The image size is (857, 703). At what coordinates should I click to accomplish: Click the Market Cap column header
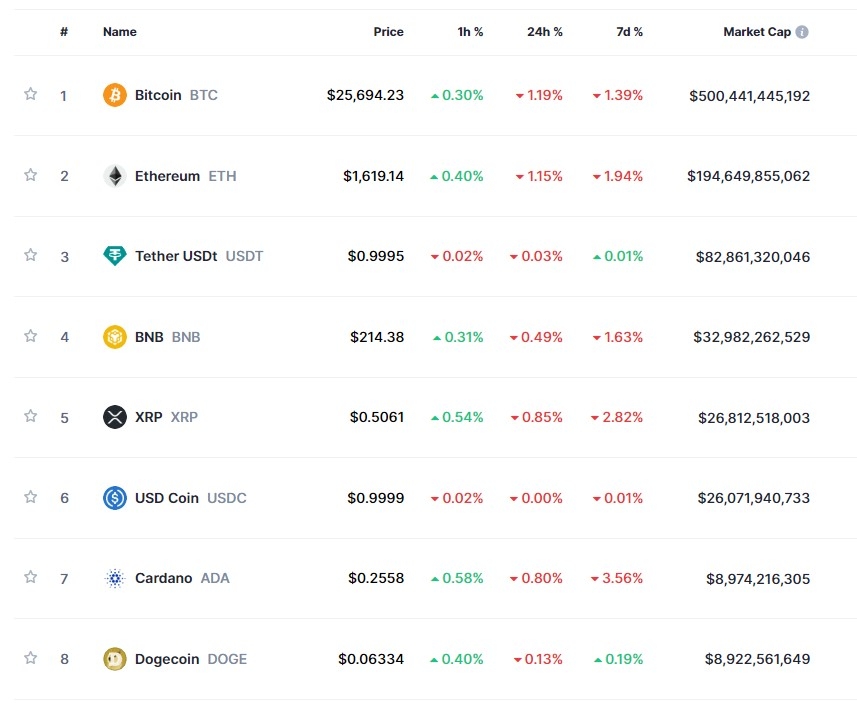coord(757,31)
